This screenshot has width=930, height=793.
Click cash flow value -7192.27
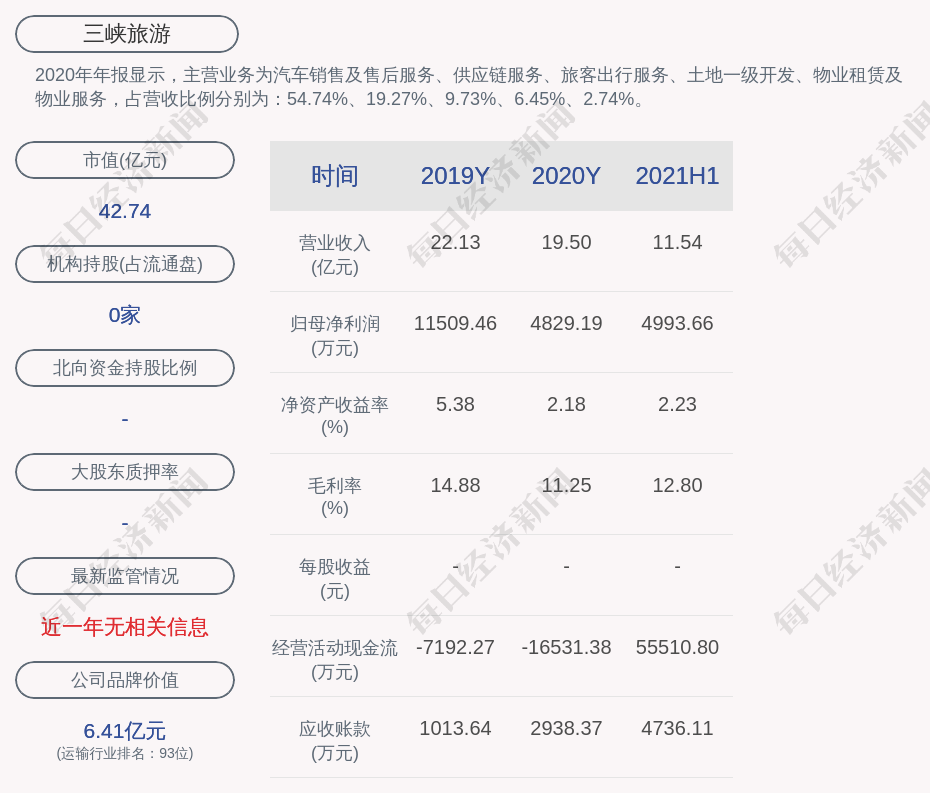[x=455, y=647]
